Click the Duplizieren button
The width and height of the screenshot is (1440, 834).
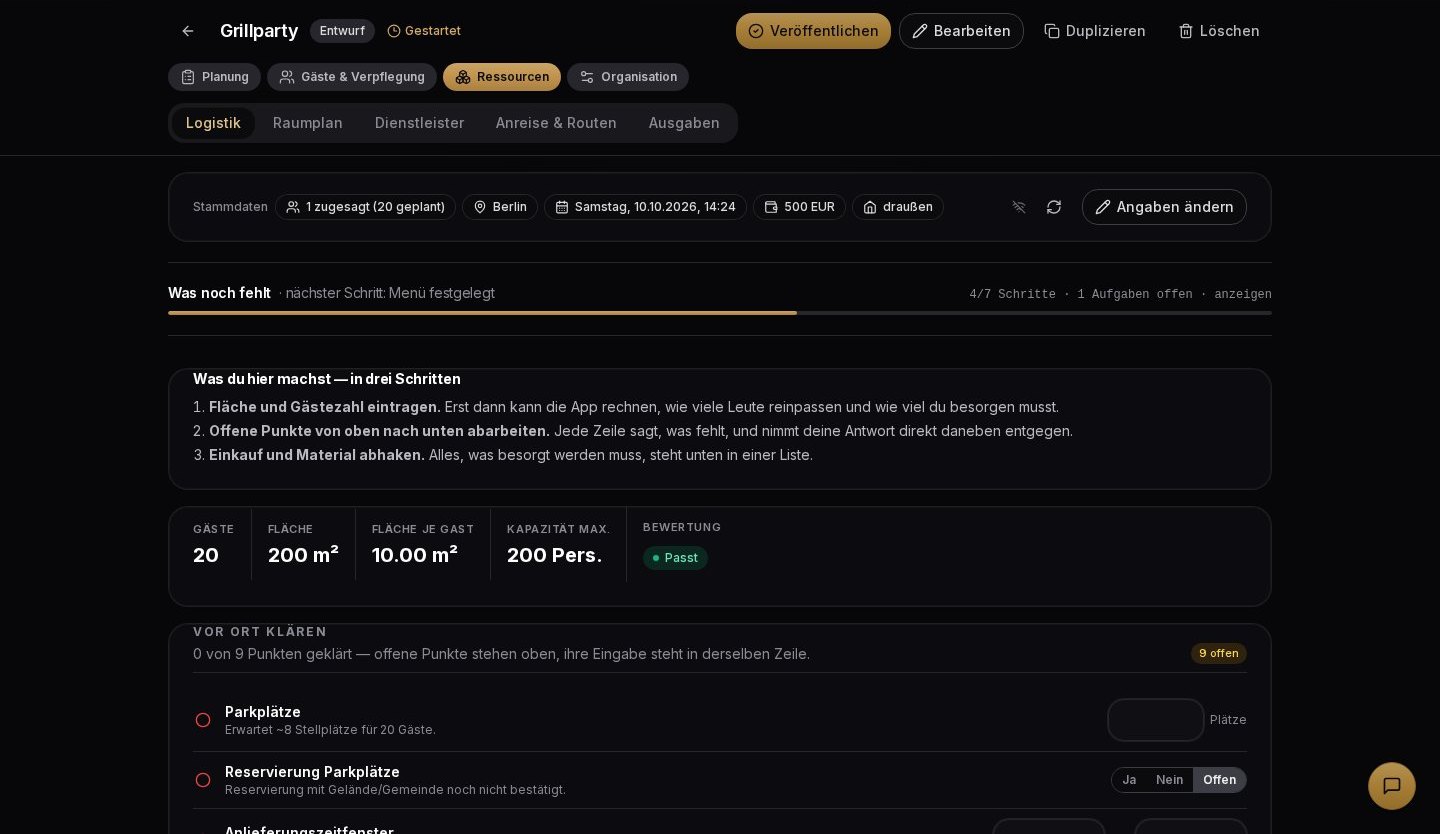pyautogui.click(x=1095, y=31)
